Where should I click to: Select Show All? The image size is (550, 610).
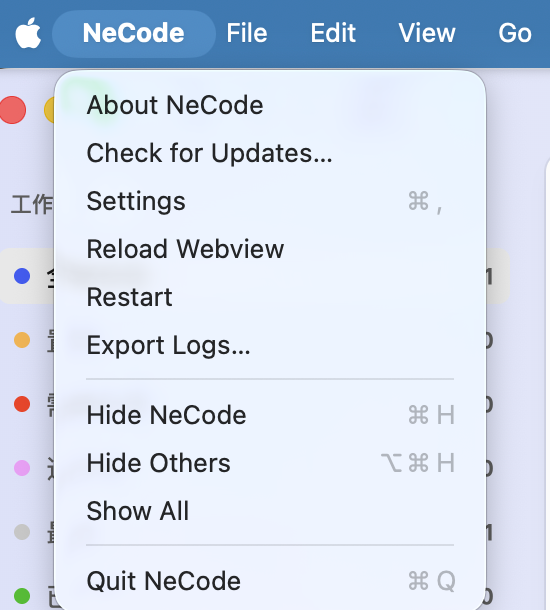tap(270, 511)
